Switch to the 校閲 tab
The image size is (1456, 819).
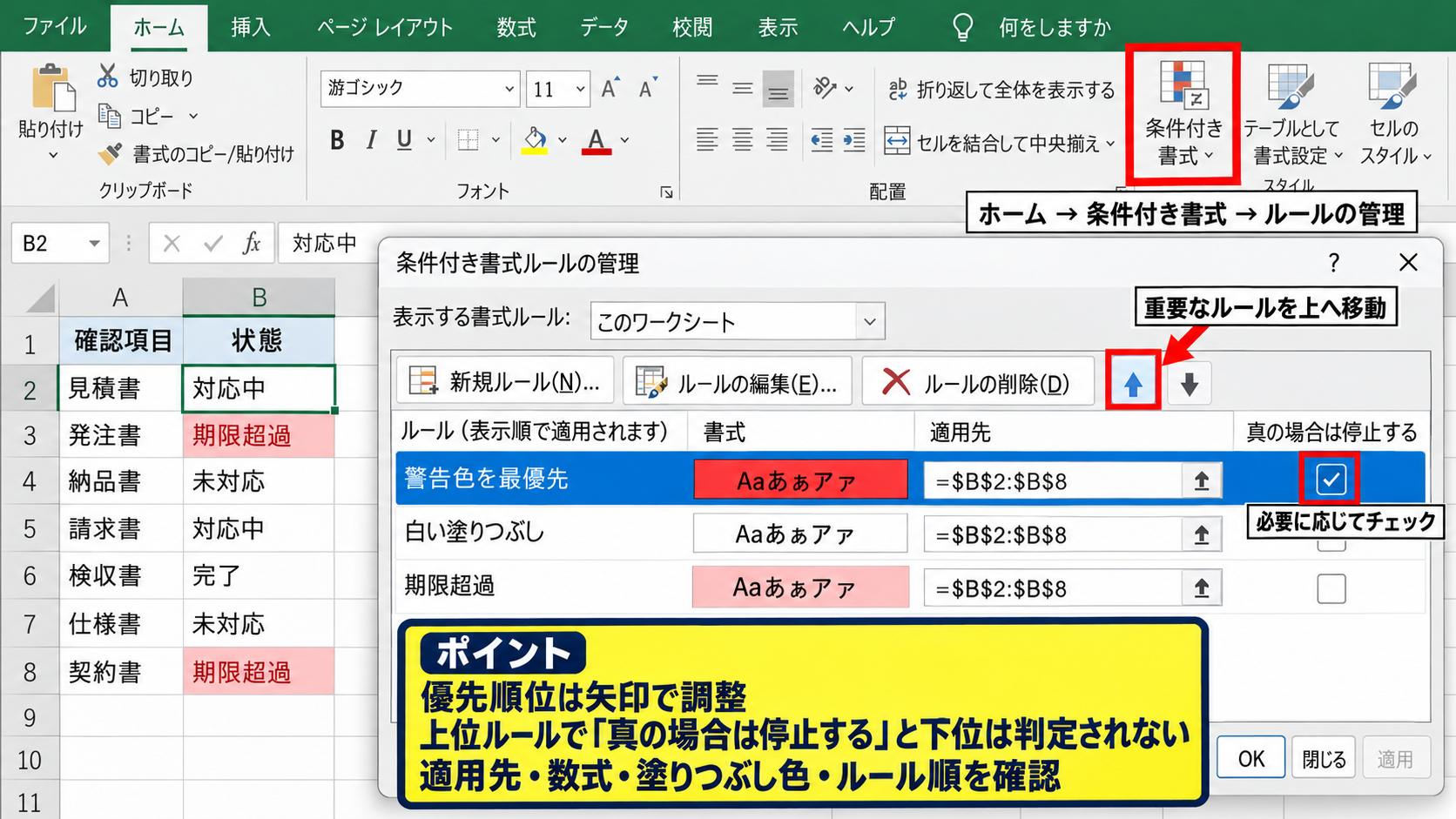tap(692, 27)
